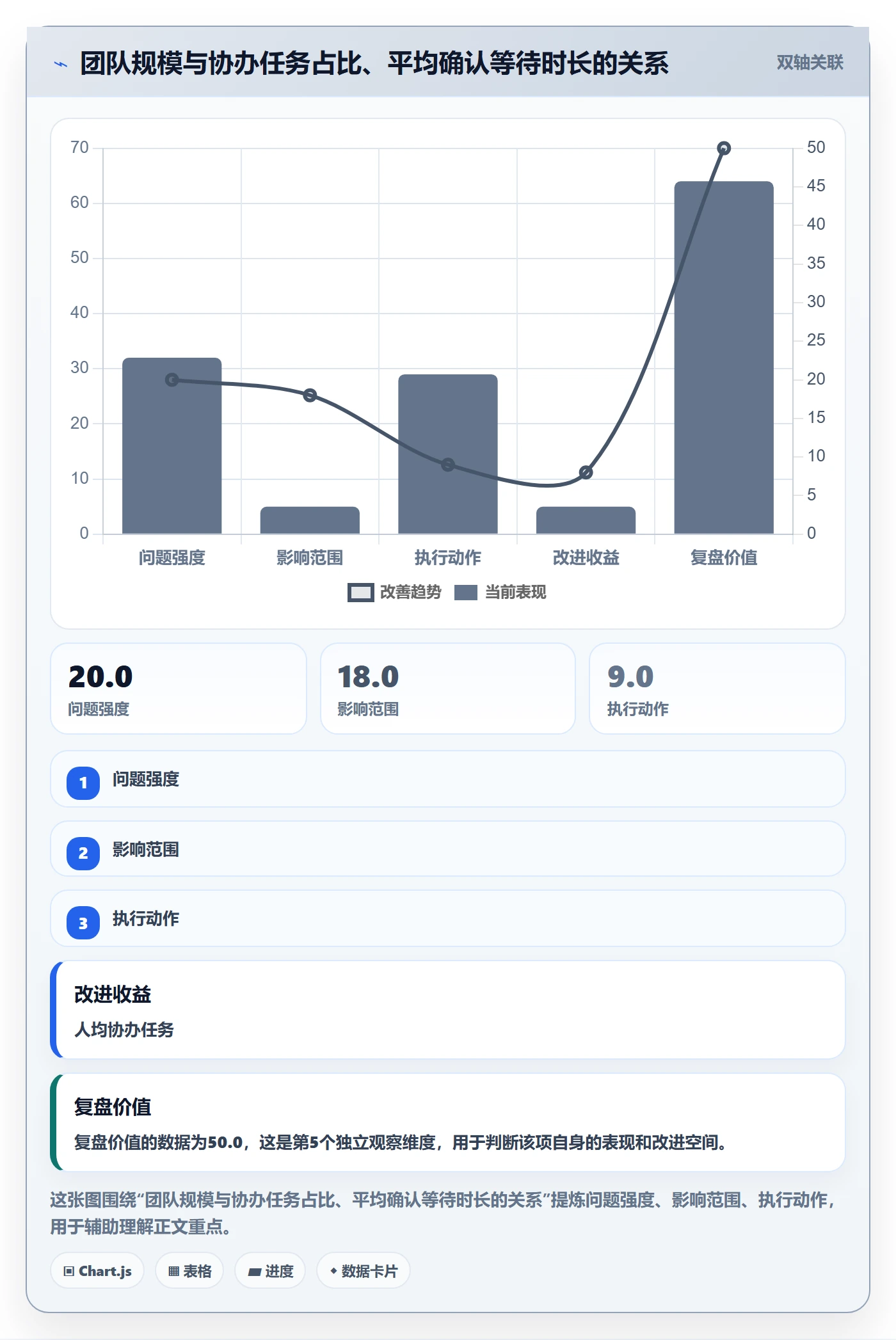Viewport: 896px width, 1340px height.
Task: Click the summary paragraph starting 这张图围绕
Action: (x=444, y=1213)
